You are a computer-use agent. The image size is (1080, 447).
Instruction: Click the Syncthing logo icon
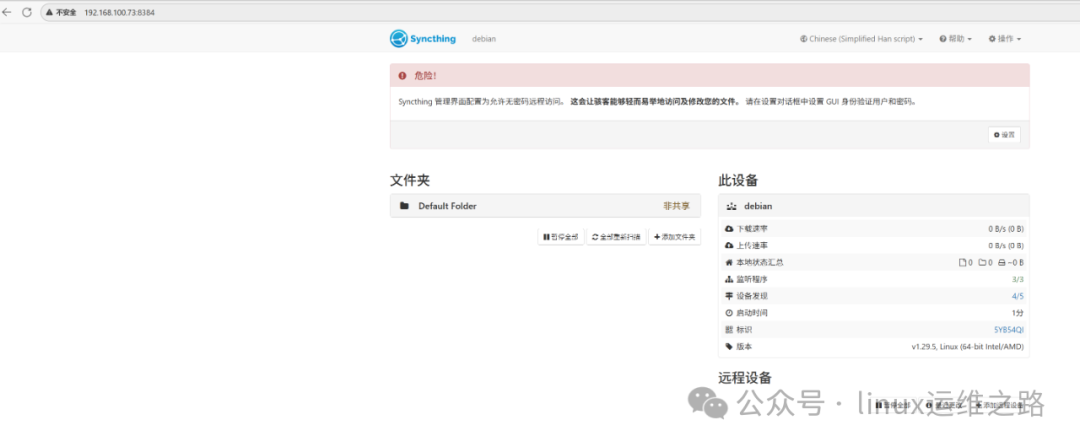(398, 39)
